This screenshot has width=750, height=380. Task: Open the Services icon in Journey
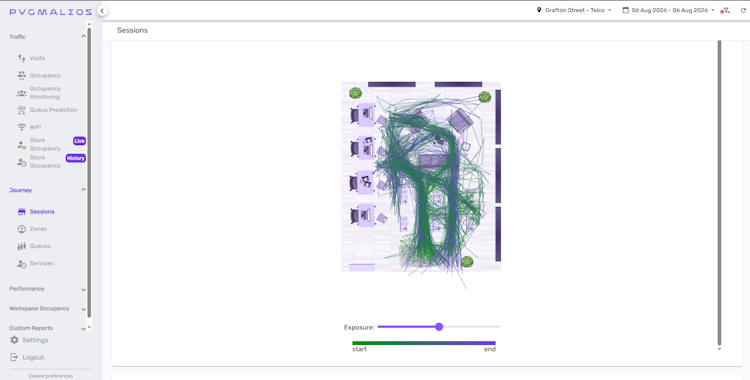click(22, 264)
